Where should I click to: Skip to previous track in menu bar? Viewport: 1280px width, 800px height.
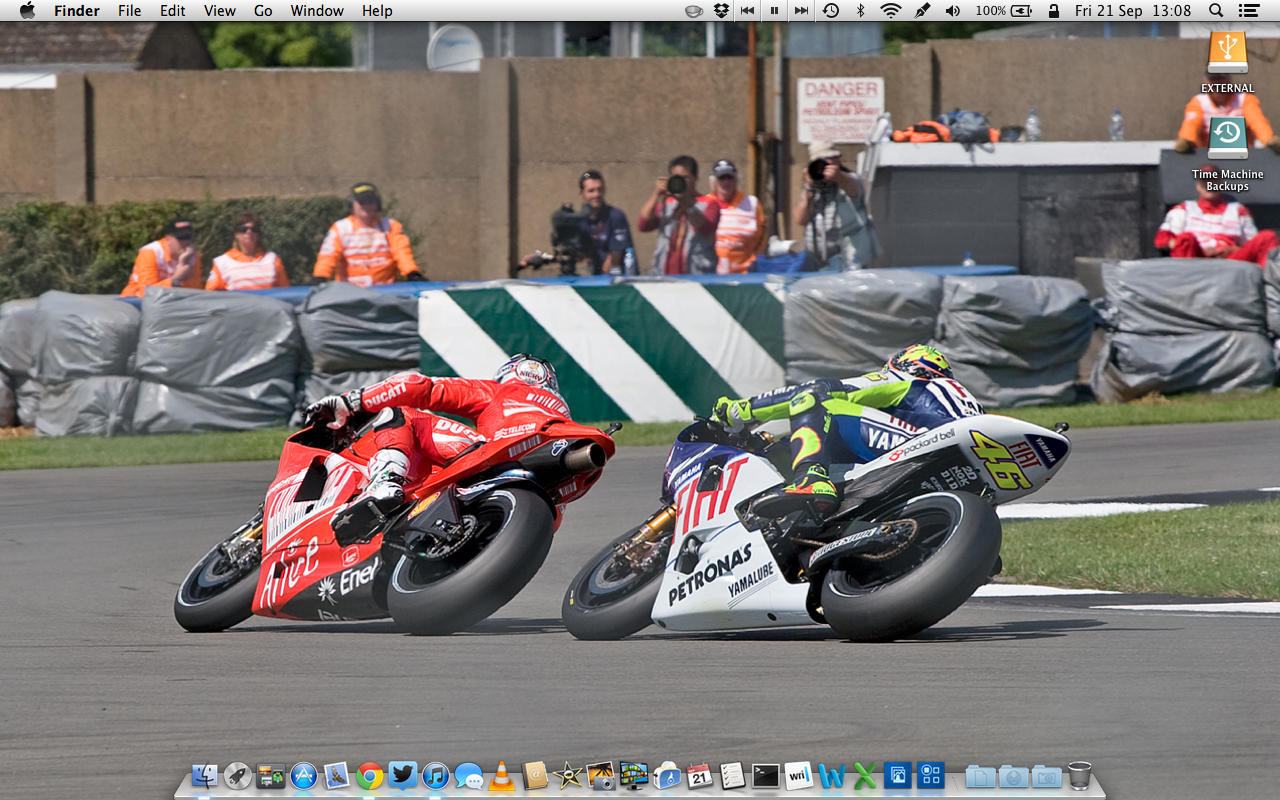(748, 11)
